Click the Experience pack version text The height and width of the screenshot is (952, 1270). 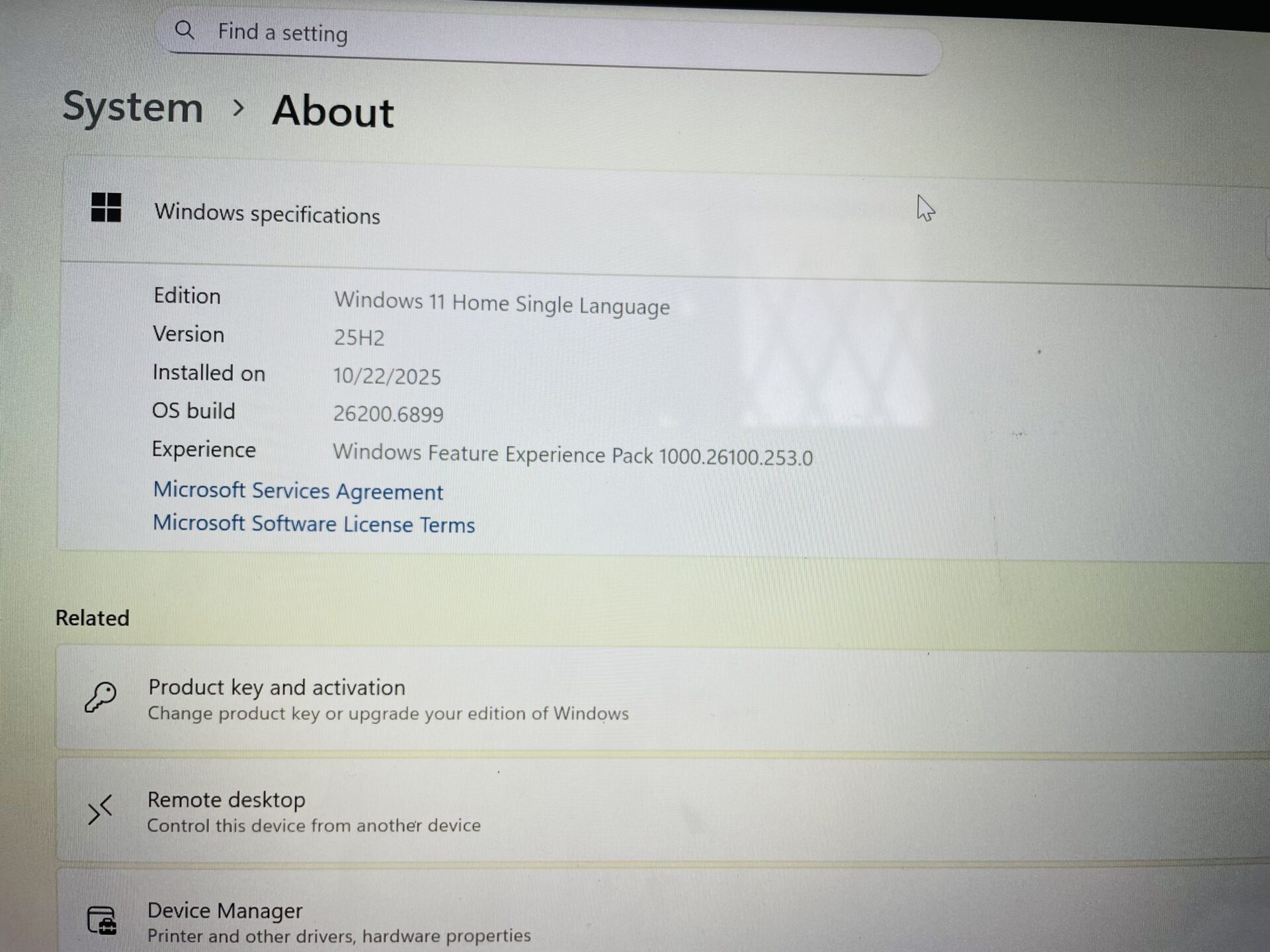click(572, 455)
